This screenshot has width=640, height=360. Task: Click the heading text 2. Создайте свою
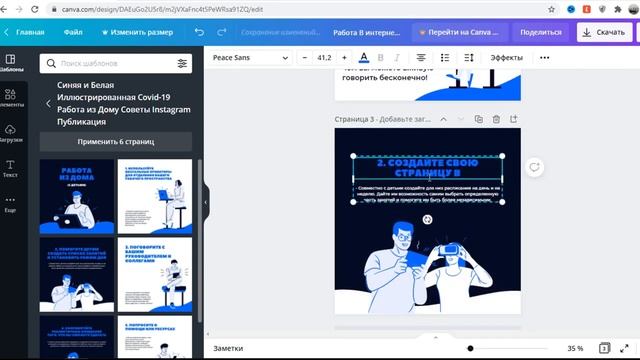coord(427,167)
